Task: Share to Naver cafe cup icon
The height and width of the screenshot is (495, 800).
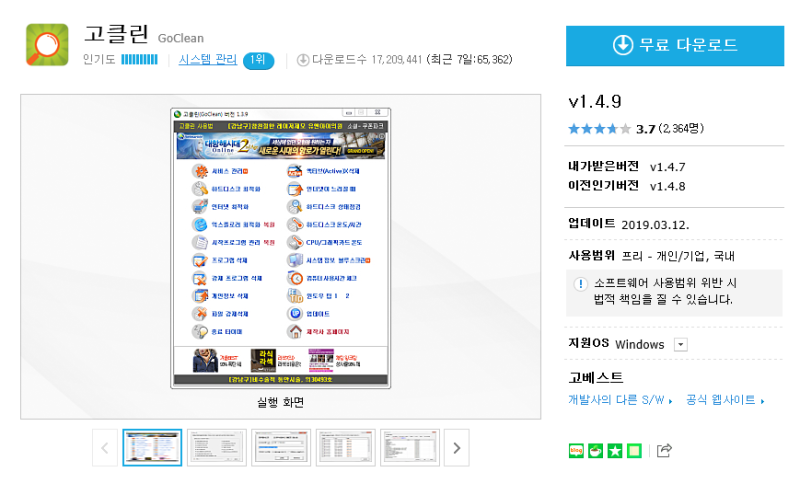Action: tap(595, 451)
